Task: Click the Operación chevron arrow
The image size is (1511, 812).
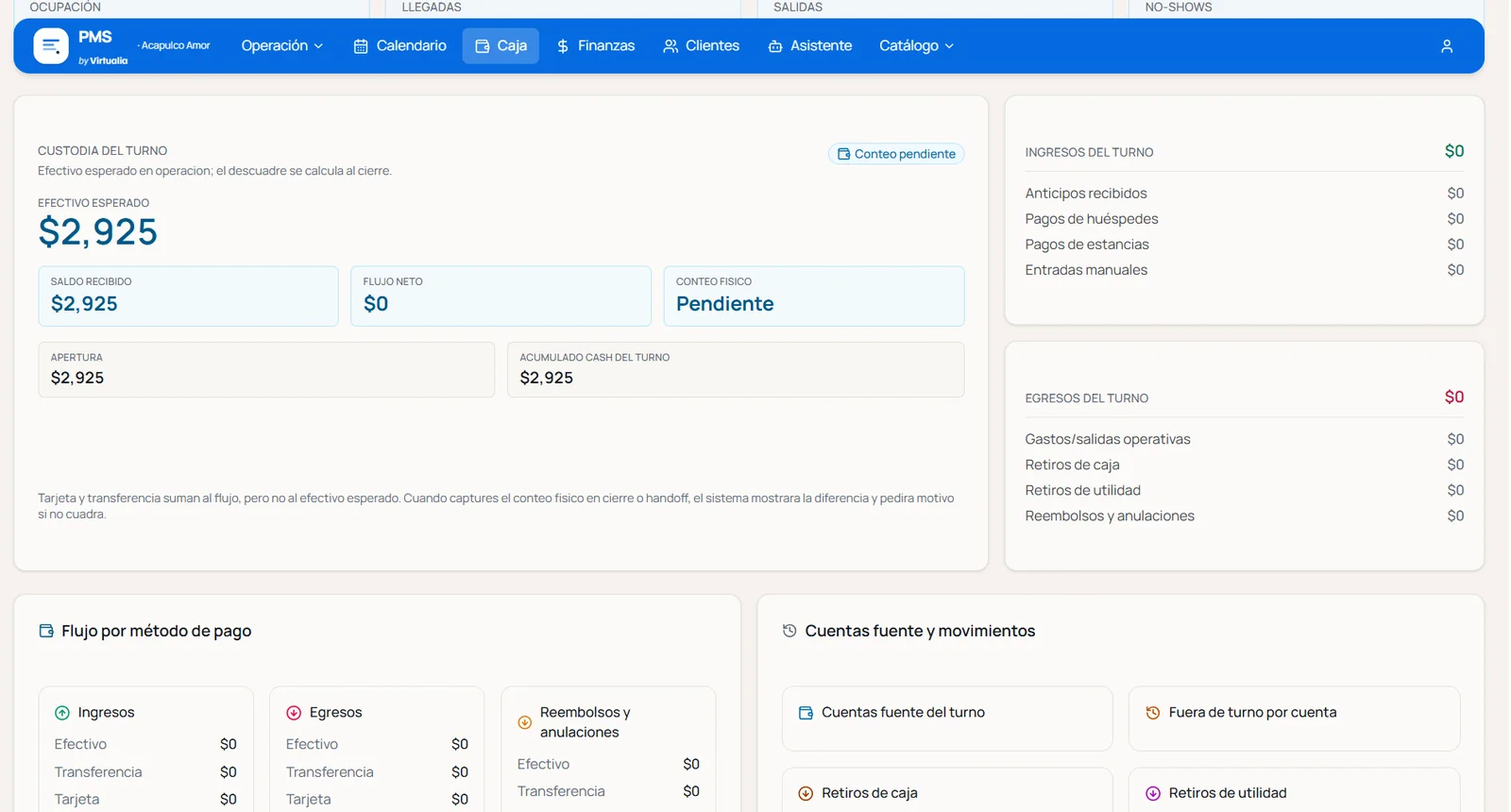Action: pyautogui.click(x=318, y=46)
